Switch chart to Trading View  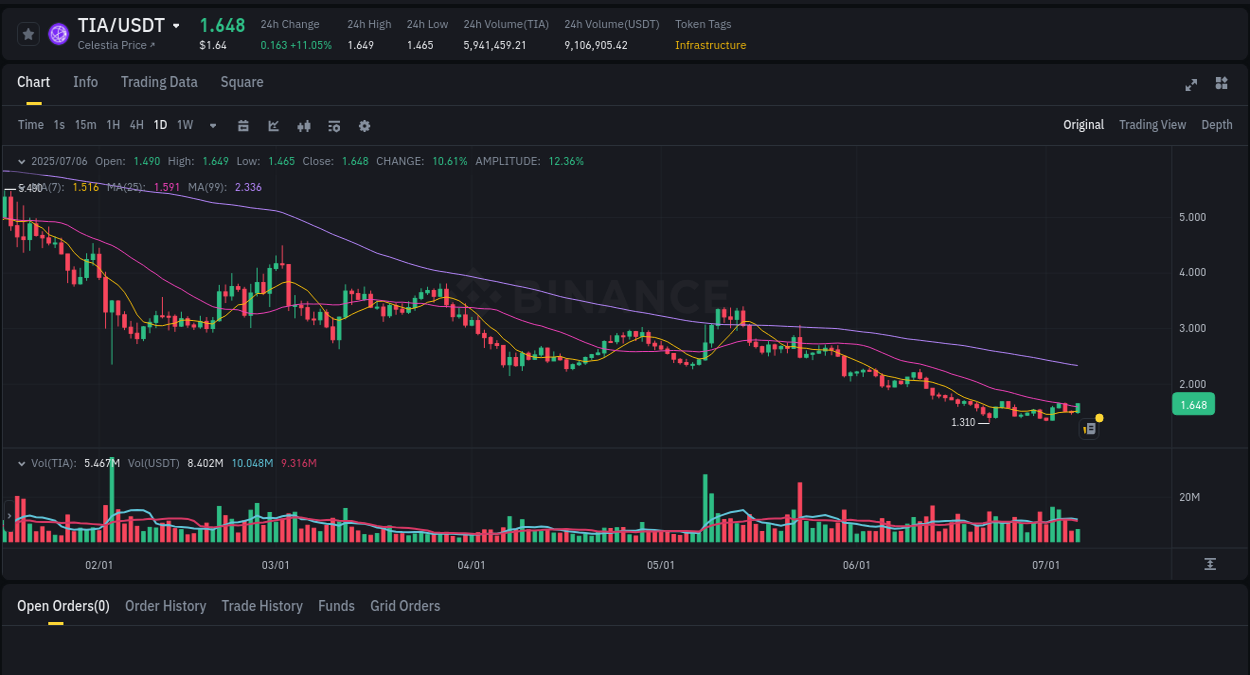(1152, 125)
